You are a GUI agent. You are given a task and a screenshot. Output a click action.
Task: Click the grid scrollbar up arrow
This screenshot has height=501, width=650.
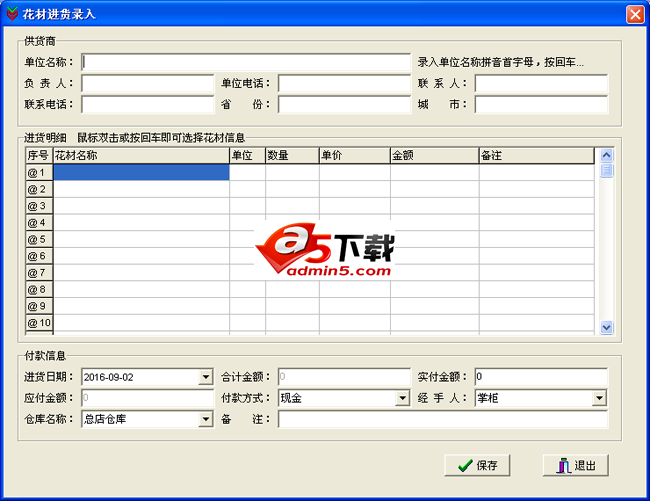pyautogui.click(x=606, y=155)
